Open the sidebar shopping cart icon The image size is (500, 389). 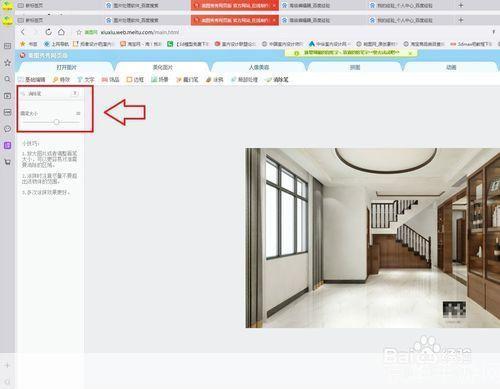pos(7,162)
